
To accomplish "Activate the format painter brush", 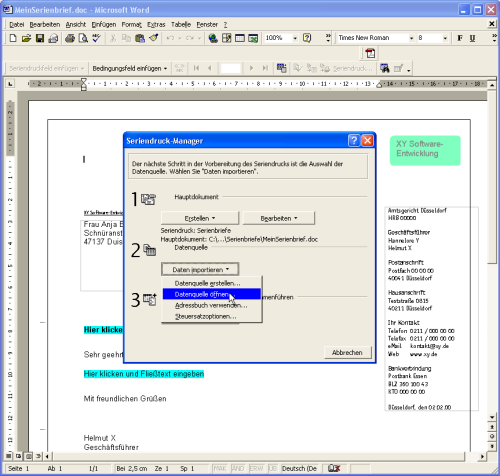I will pos(153,38).
